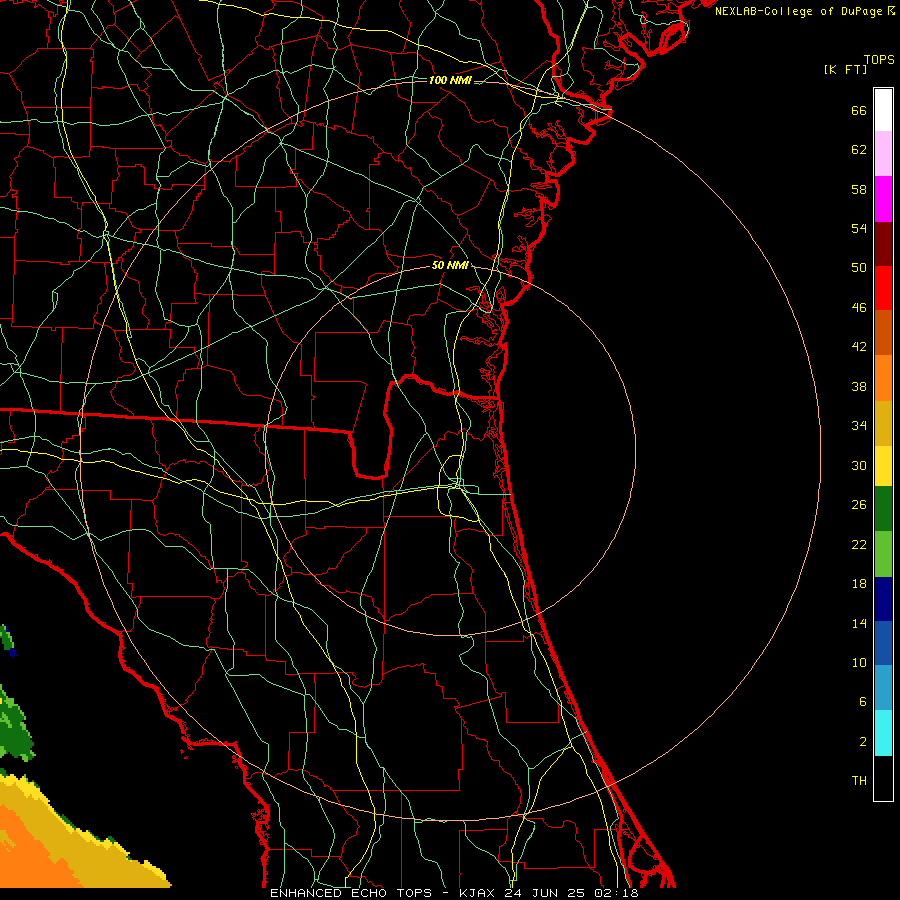Click the legend value "58"

[859, 189]
